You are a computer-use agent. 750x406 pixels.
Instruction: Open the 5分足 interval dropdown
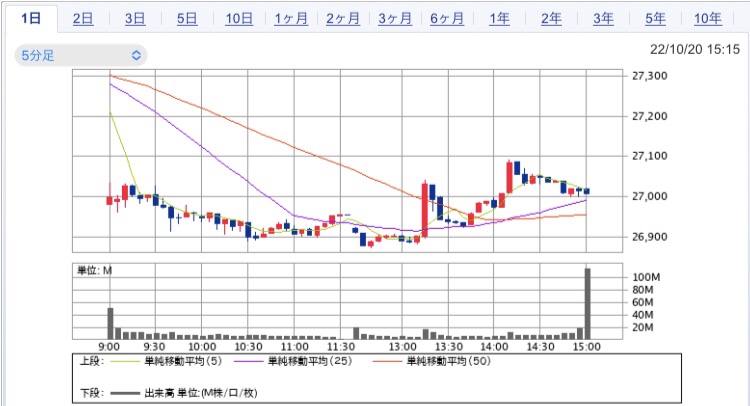point(81,55)
